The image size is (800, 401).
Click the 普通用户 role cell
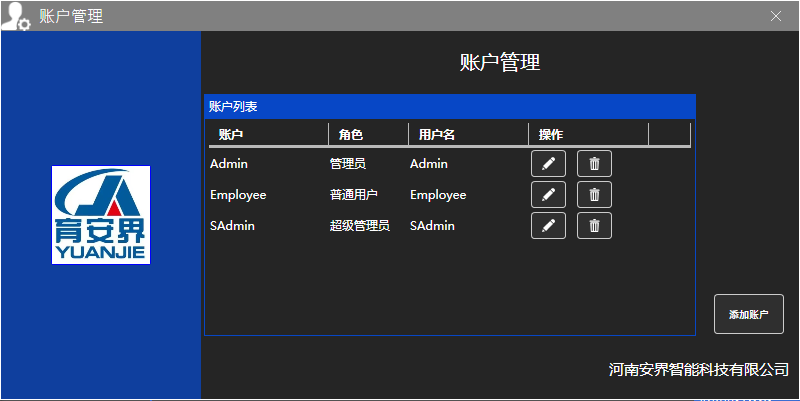coord(353,195)
